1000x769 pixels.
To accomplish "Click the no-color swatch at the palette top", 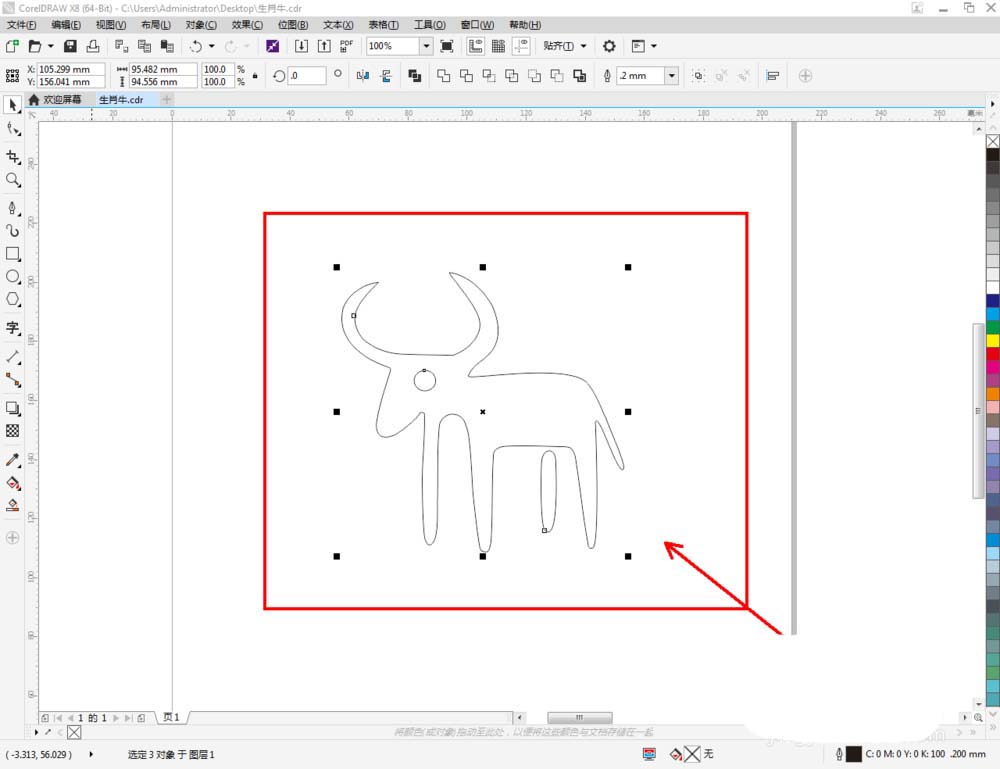I will [993, 142].
